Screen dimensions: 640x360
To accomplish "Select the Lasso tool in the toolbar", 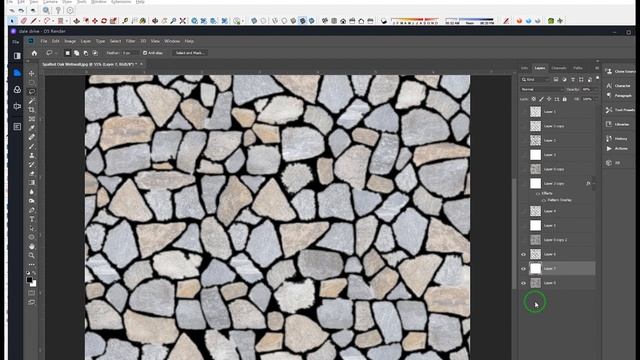I will click(x=31, y=91).
